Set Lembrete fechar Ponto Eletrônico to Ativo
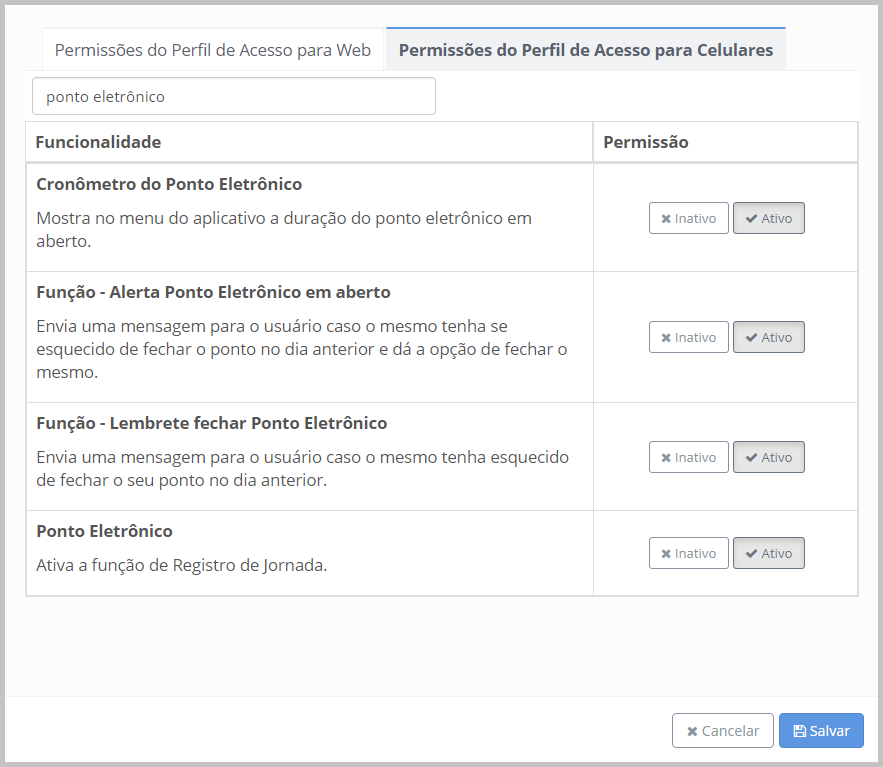Viewport: 883px width, 767px height. (768, 457)
